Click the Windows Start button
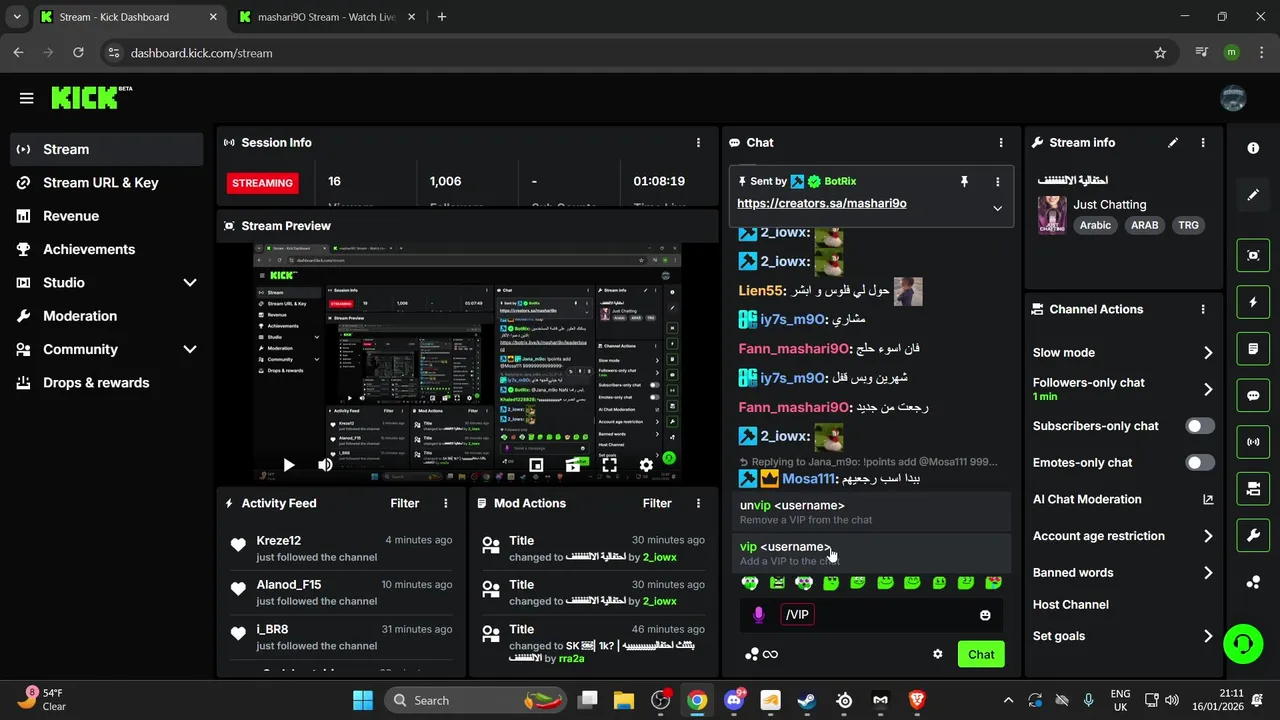The image size is (1280, 720). pos(362,700)
